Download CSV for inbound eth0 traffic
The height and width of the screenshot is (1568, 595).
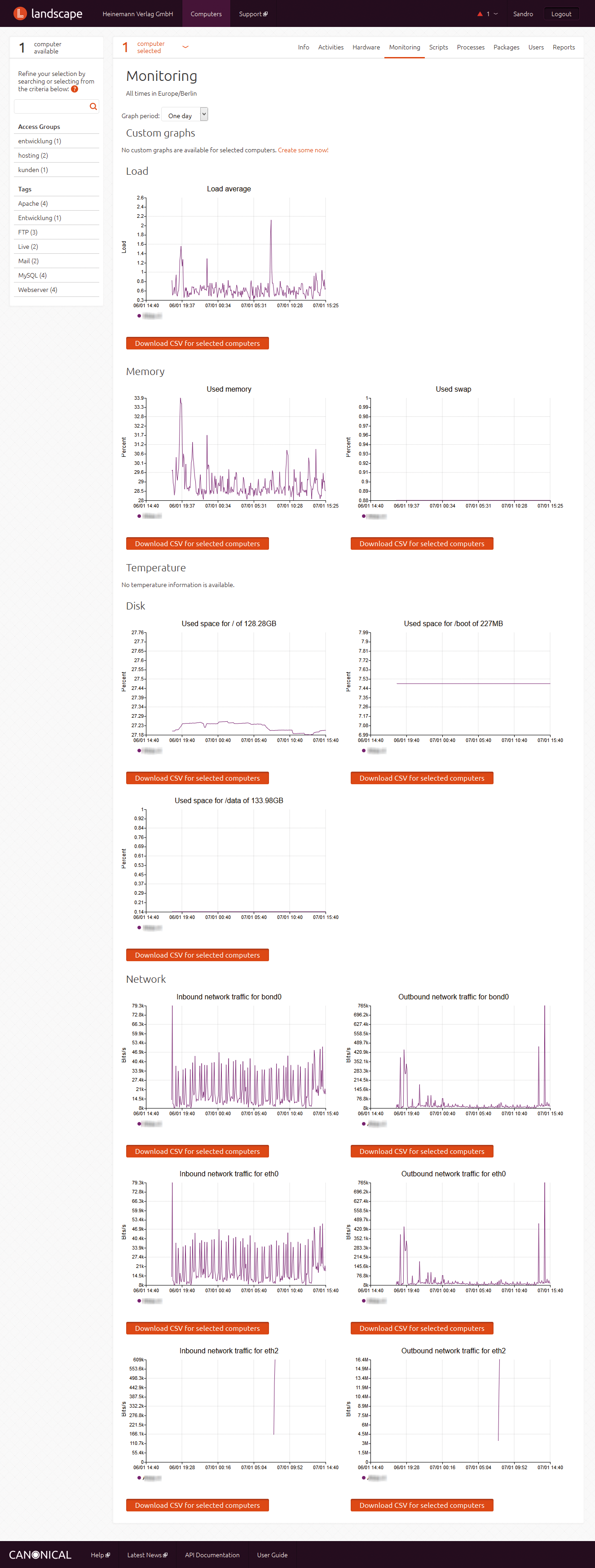197,1328
